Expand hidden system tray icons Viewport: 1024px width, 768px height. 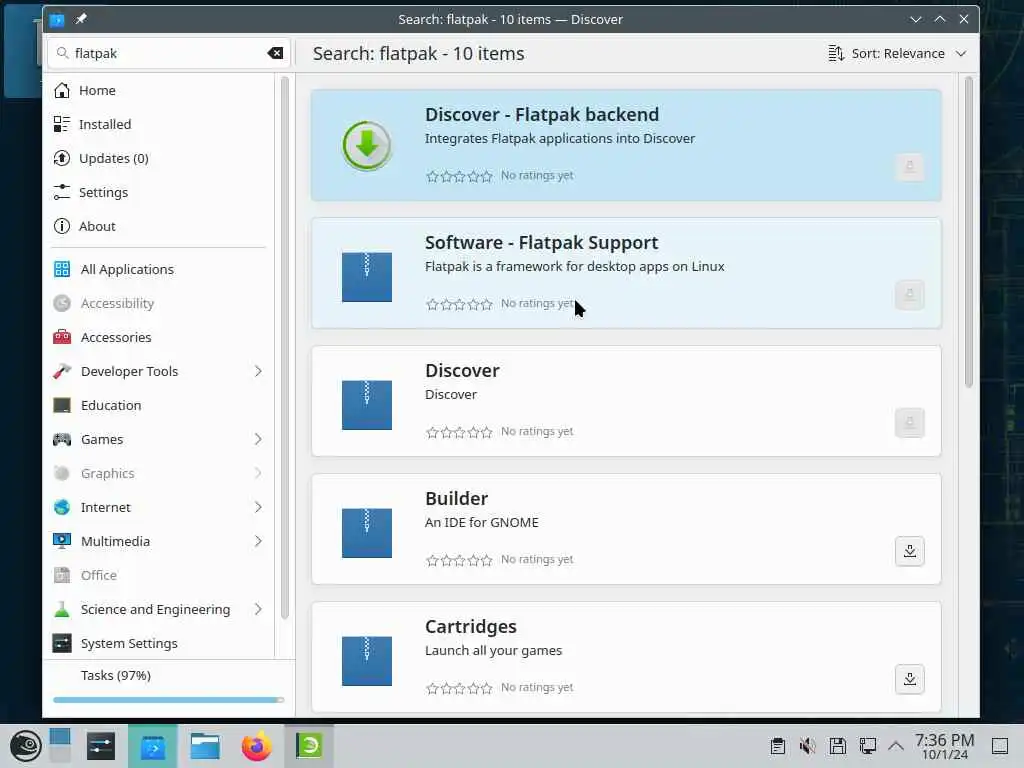click(x=896, y=746)
